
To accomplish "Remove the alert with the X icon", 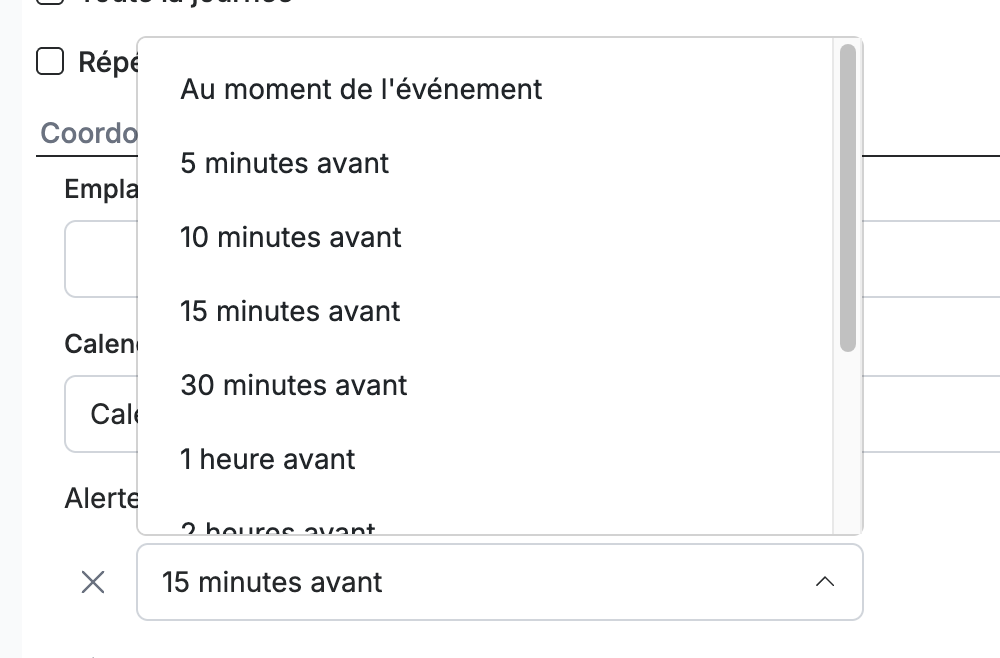I will 93,582.
